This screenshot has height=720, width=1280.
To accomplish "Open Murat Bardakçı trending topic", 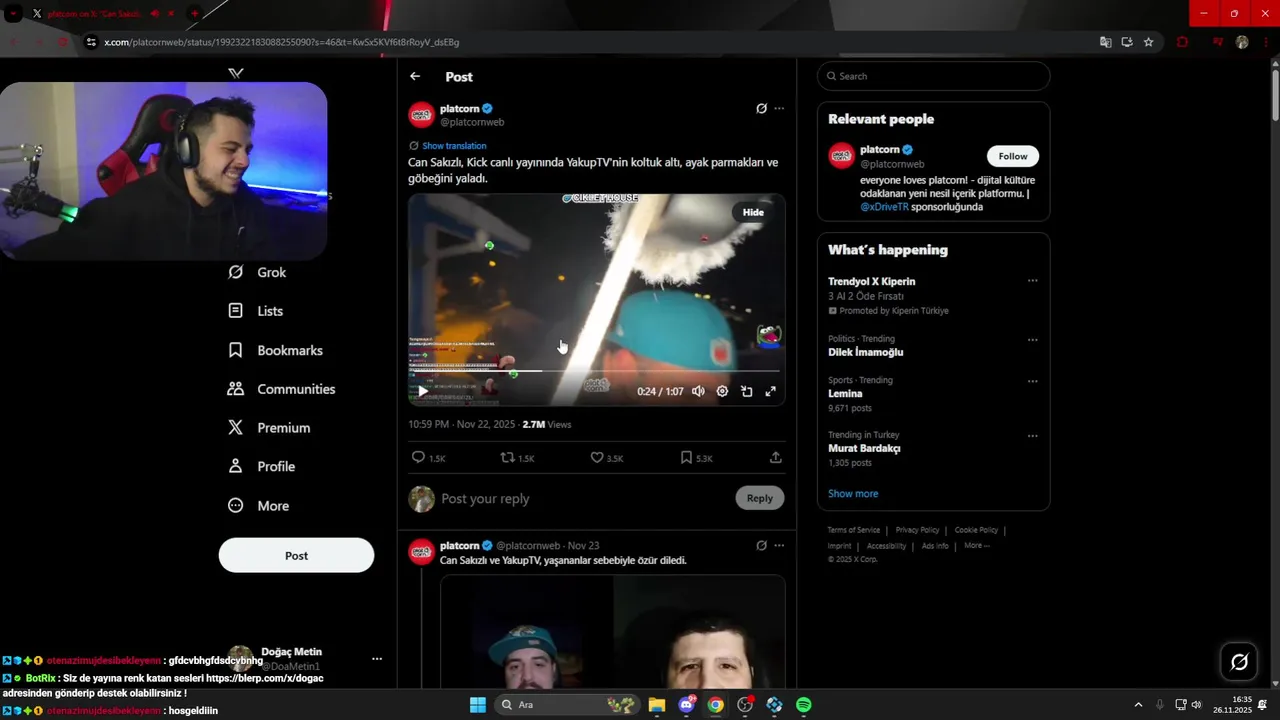I will click(x=864, y=448).
